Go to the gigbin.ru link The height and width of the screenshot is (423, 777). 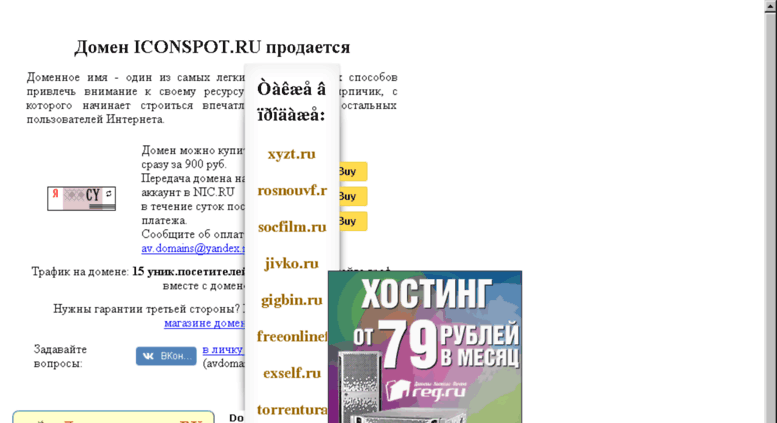pyautogui.click(x=291, y=300)
